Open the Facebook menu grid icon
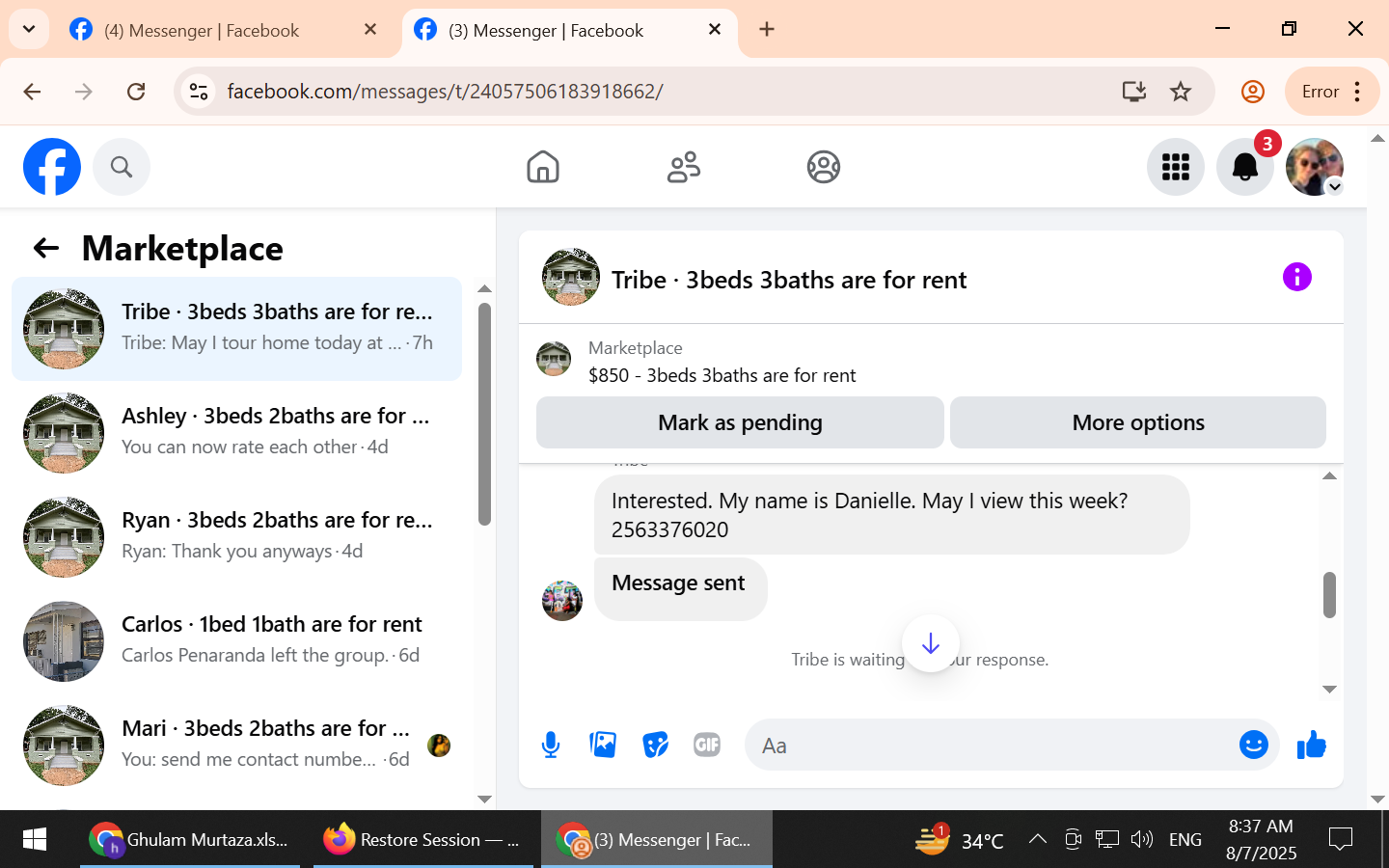1389x868 pixels. click(x=1176, y=167)
